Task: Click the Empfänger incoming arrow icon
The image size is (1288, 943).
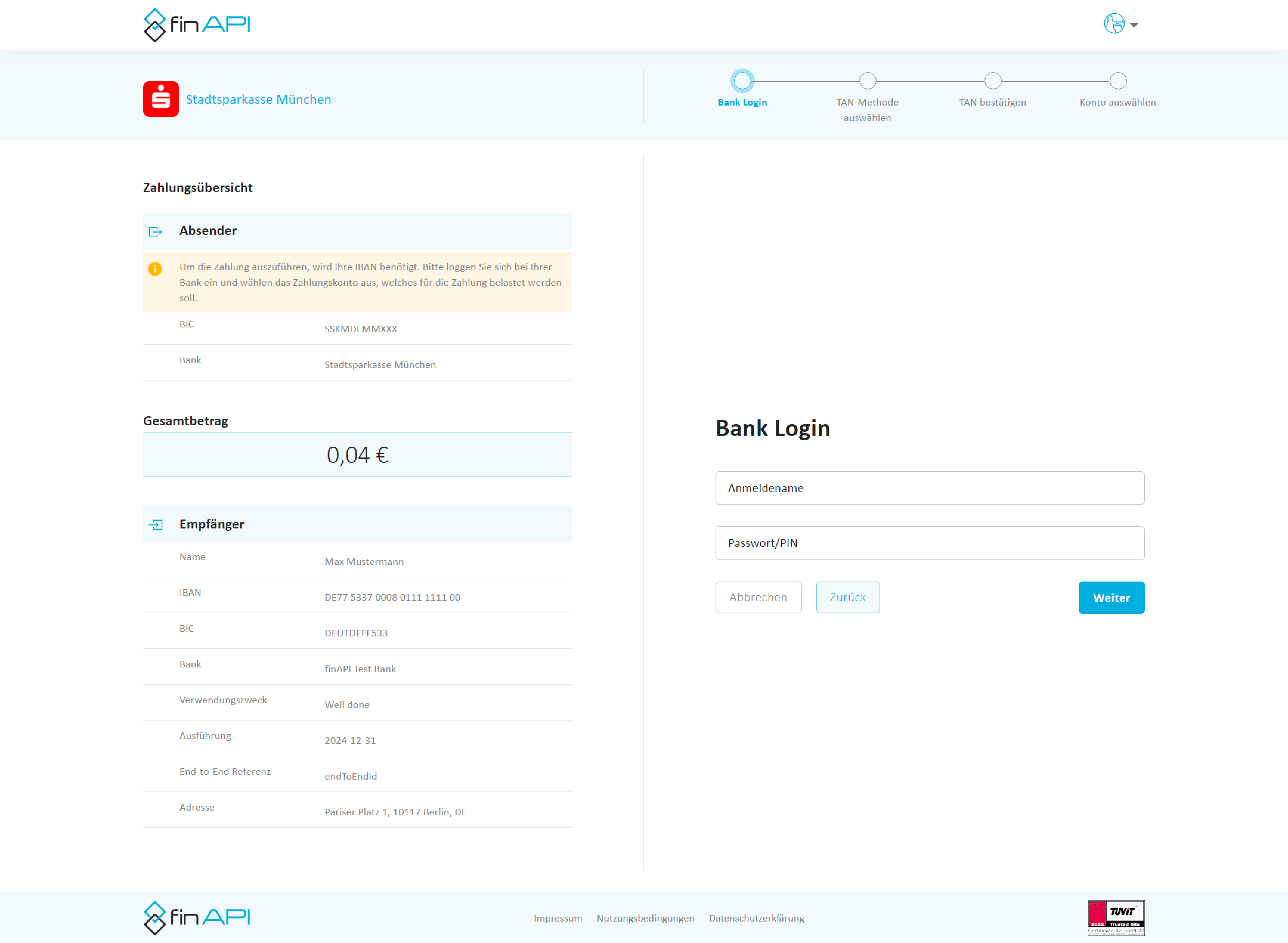Action: 156,524
